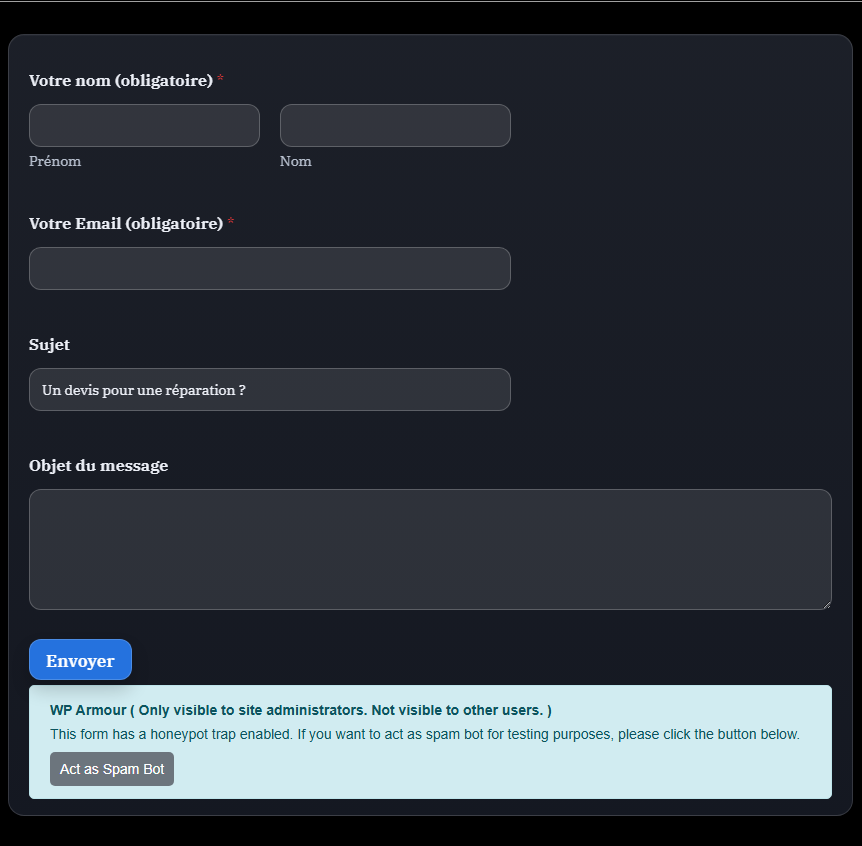
Task: Click the 'Un devis pour une réparation ?' placeholder
Action: click(144, 390)
